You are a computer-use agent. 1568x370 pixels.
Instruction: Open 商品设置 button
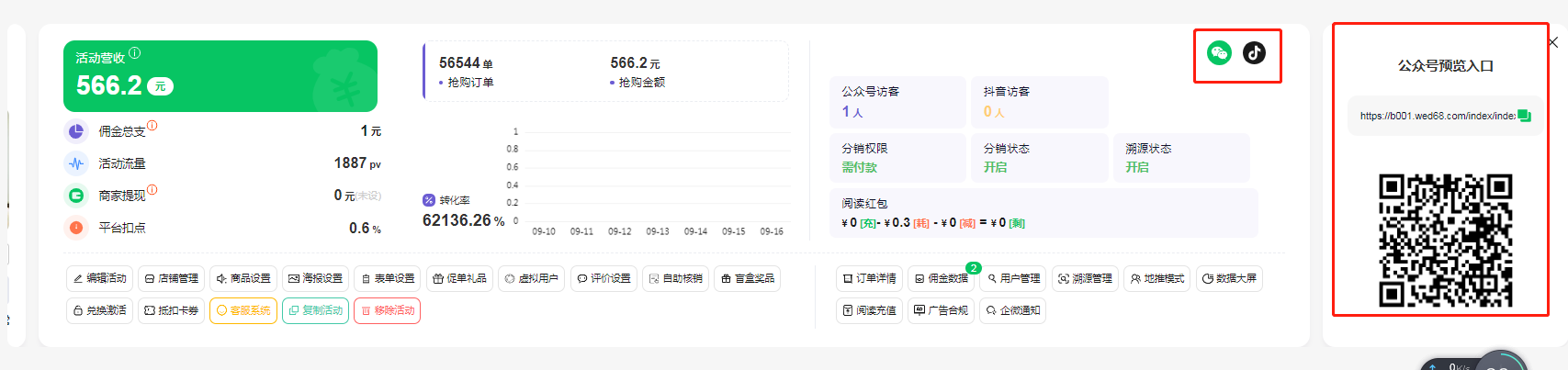(243, 278)
